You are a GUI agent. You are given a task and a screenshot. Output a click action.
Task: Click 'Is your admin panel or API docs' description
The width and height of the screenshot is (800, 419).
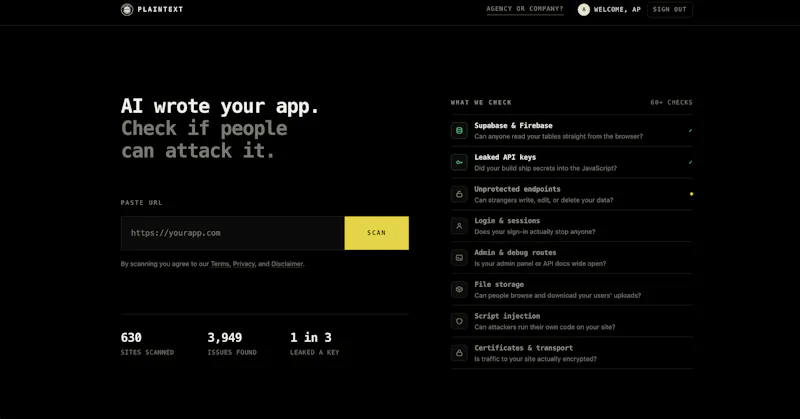click(540, 263)
